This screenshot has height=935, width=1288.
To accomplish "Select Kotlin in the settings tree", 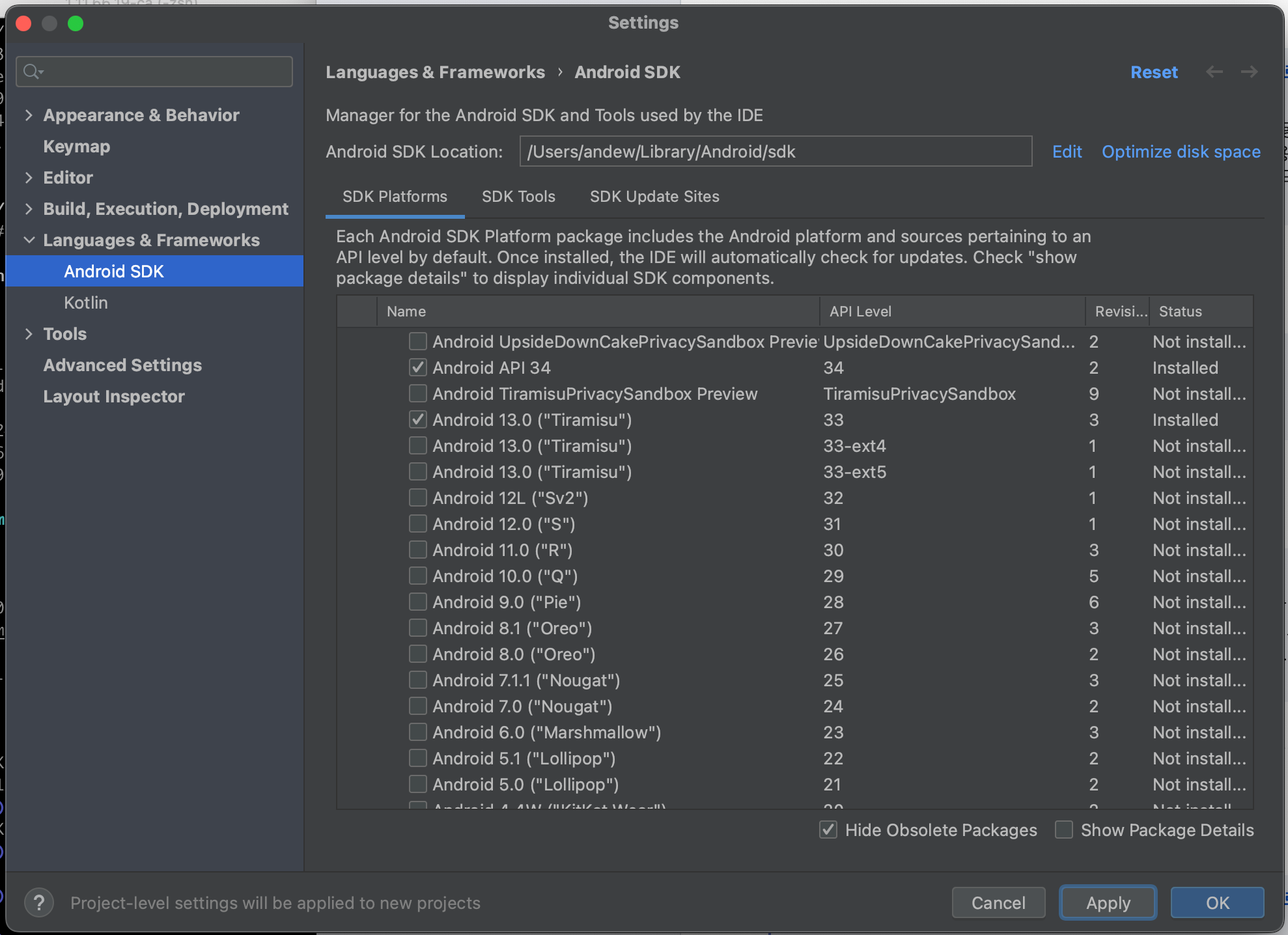I will point(86,303).
